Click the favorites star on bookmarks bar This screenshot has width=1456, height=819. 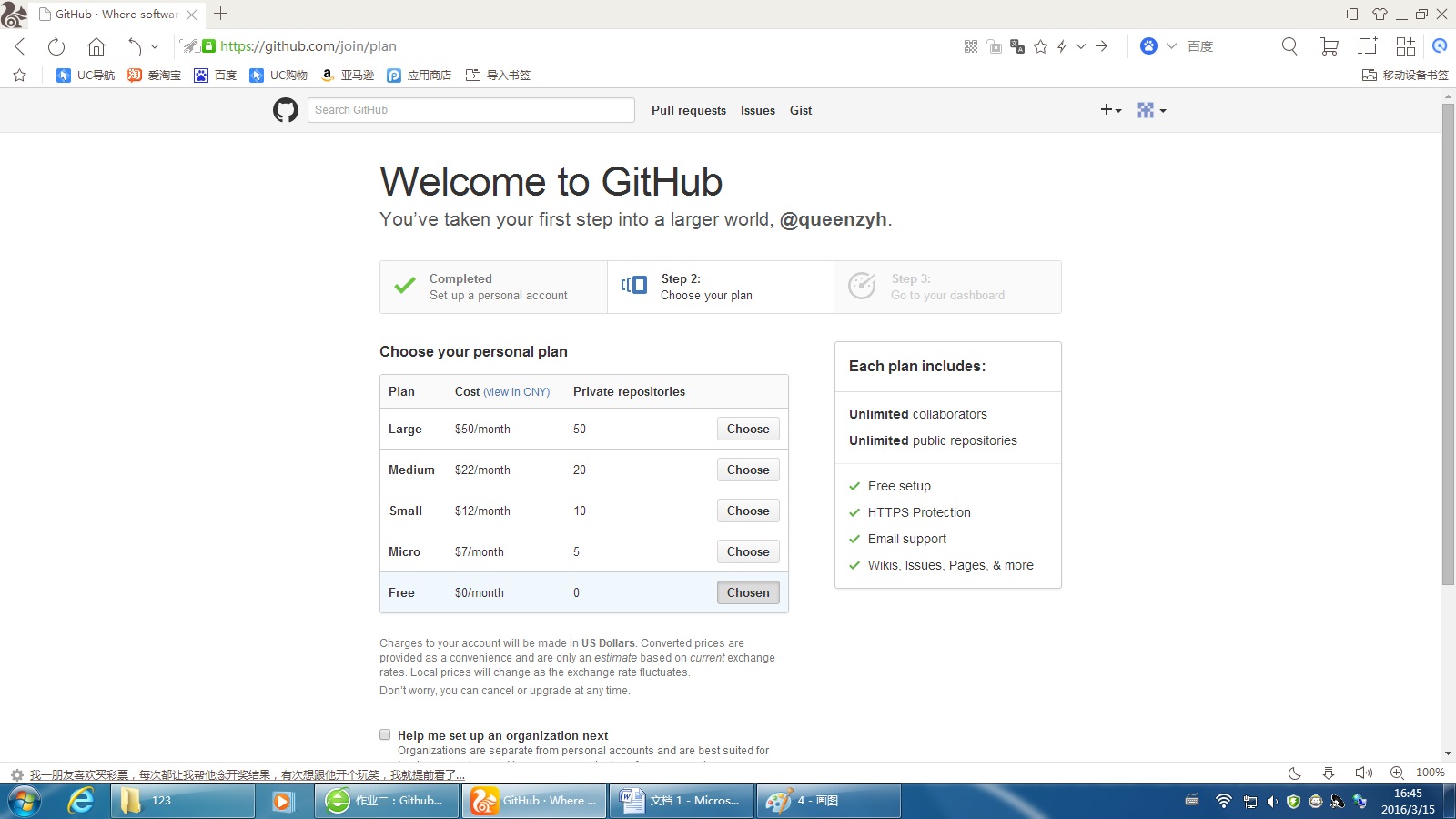20,76
